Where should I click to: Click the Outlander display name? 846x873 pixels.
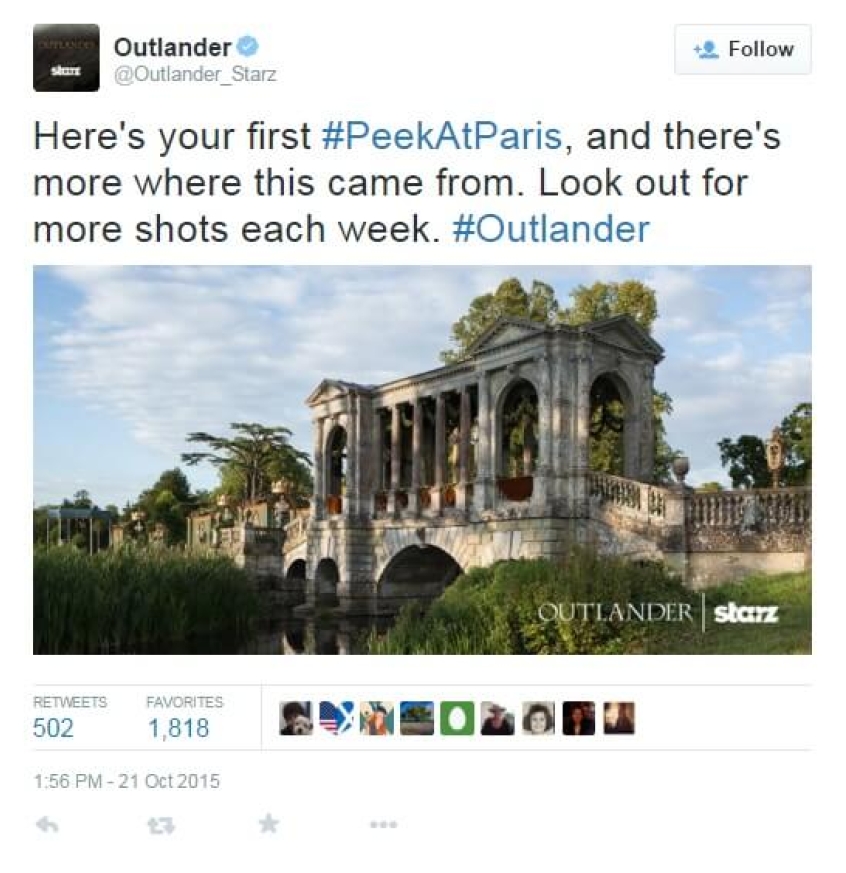[x=173, y=47]
